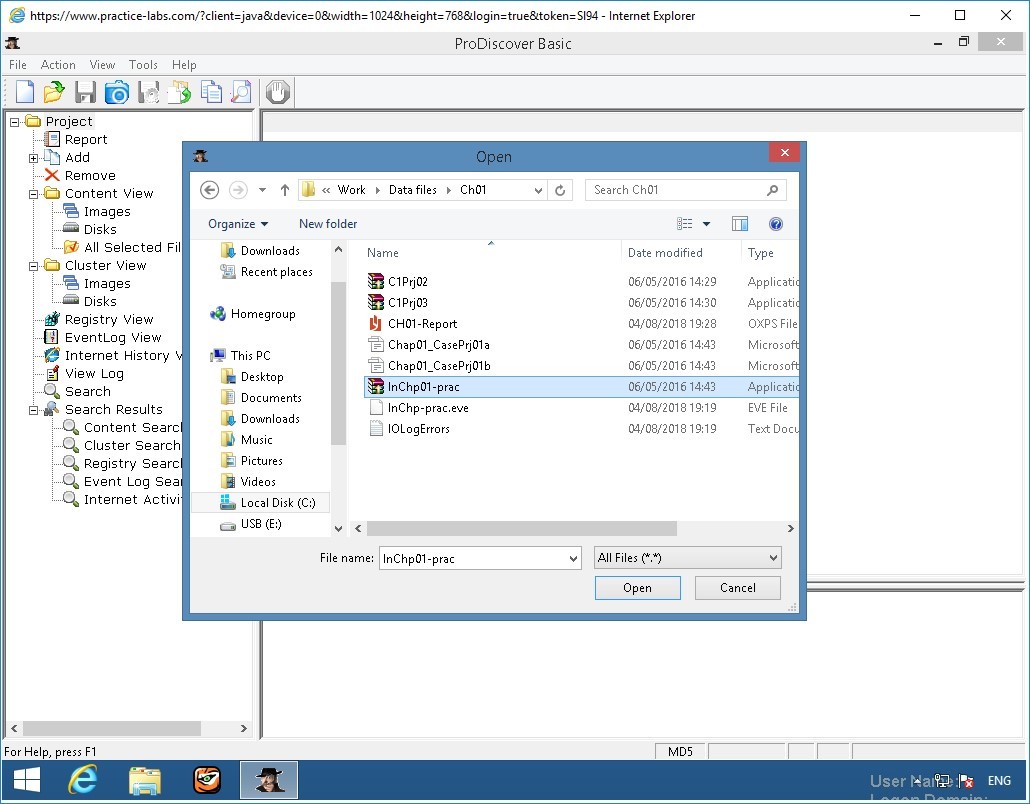Select All Selected Files tree item
The height and width of the screenshot is (804, 1030).
pos(132,248)
